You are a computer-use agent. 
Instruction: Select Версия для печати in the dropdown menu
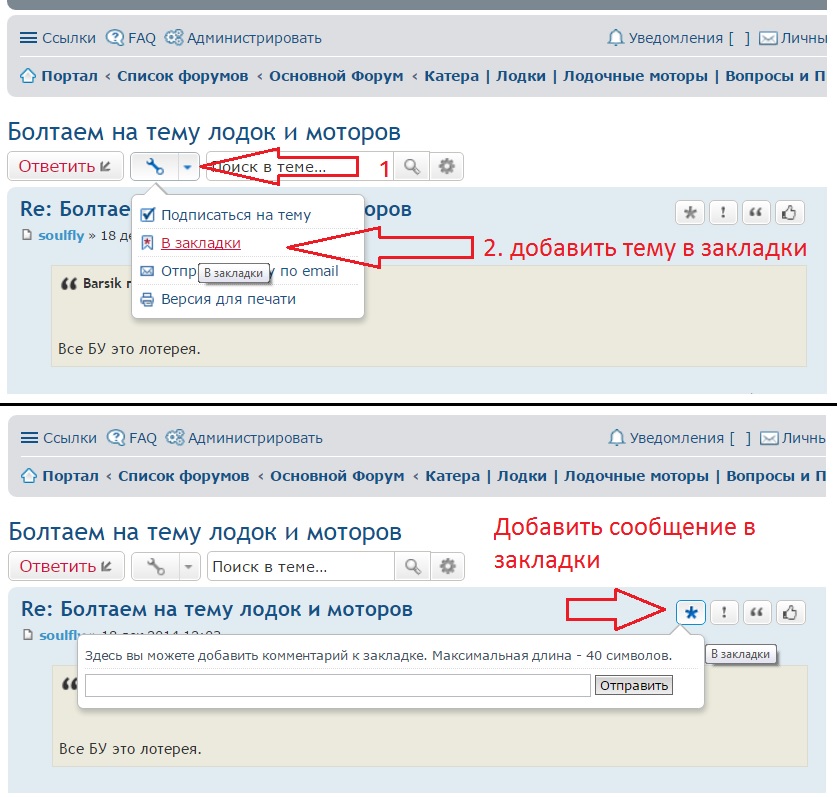[x=228, y=299]
